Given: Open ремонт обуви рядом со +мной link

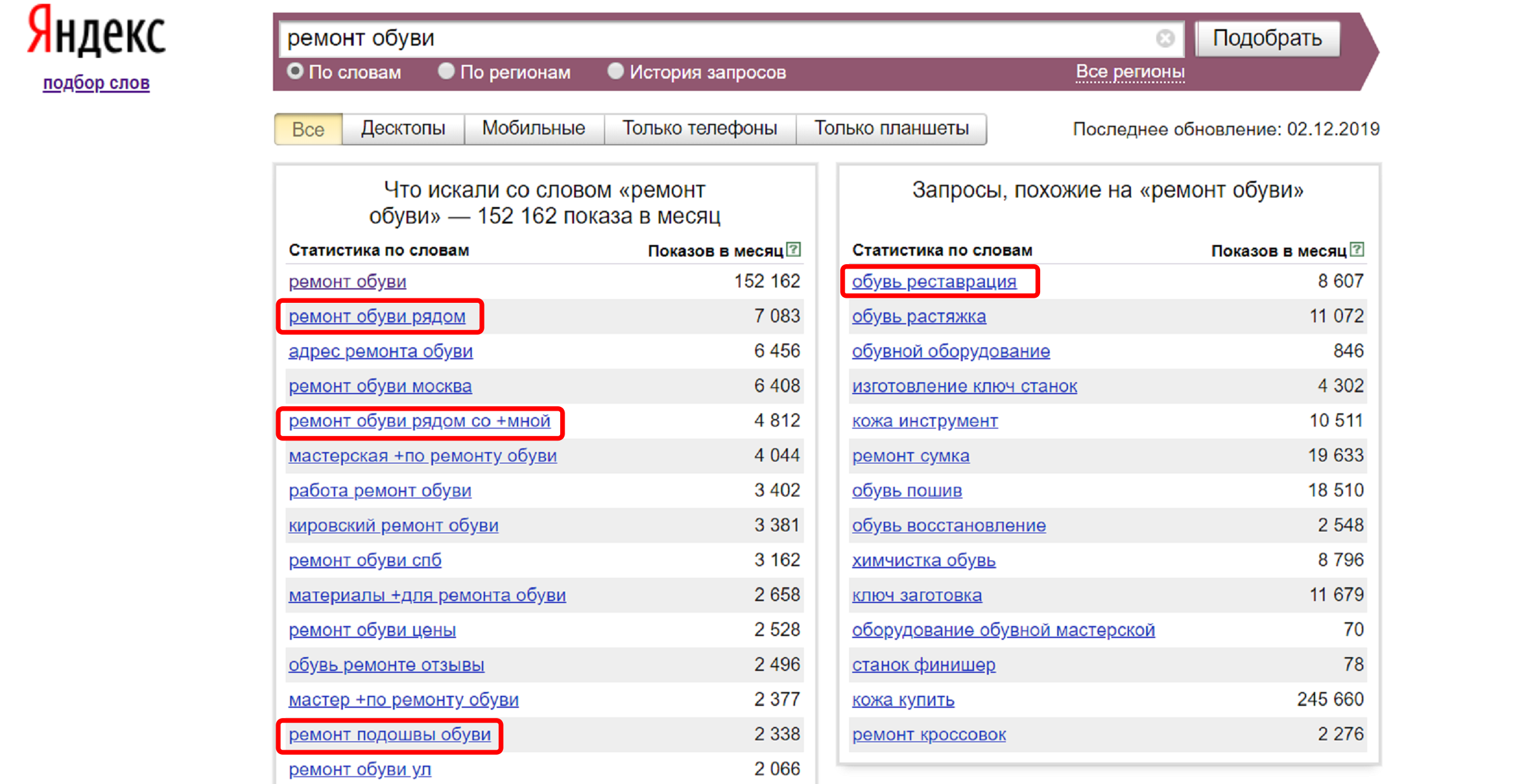Looking at the screenshot, I should tap(420, 421).
